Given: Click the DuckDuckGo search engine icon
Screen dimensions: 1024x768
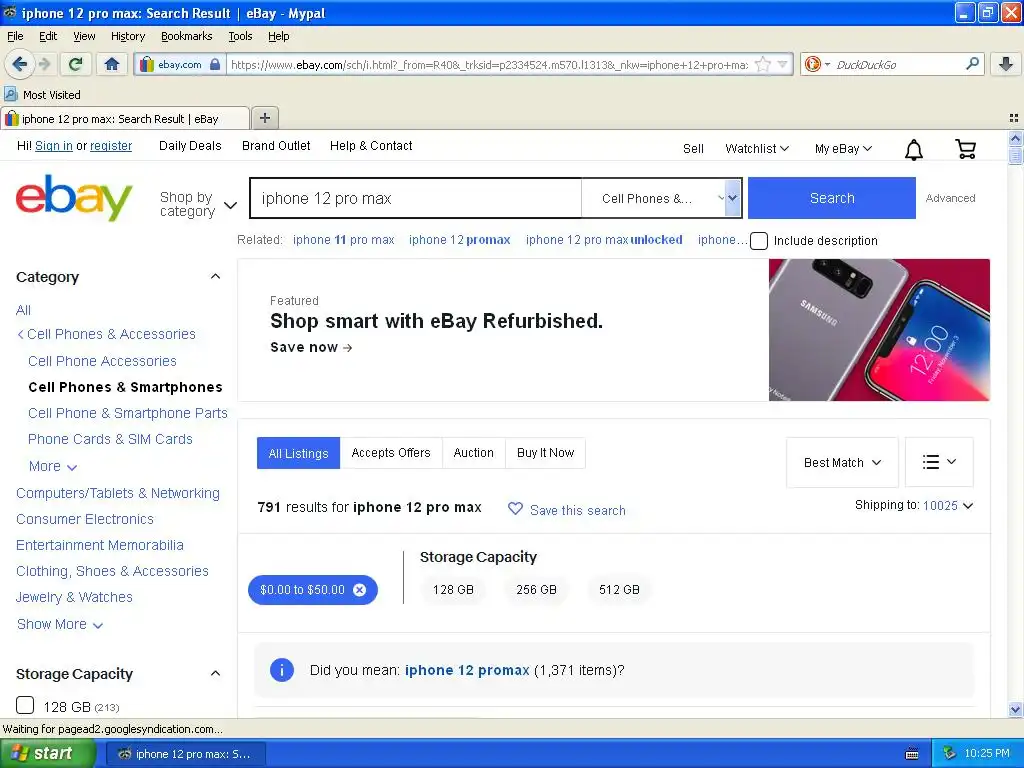Looking at the screenshot, I should tap(812, 64).
